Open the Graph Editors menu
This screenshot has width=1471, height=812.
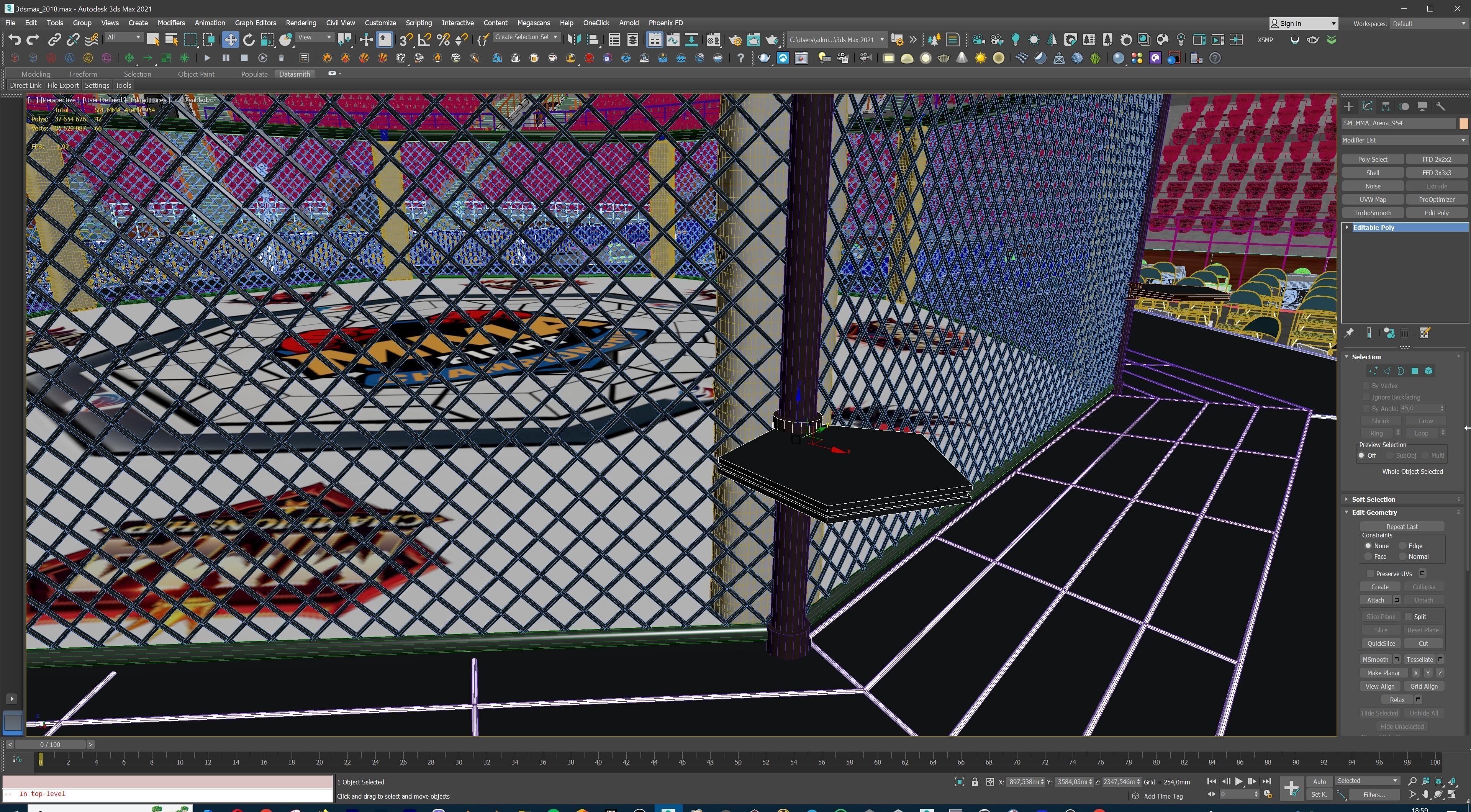point(255,23)
